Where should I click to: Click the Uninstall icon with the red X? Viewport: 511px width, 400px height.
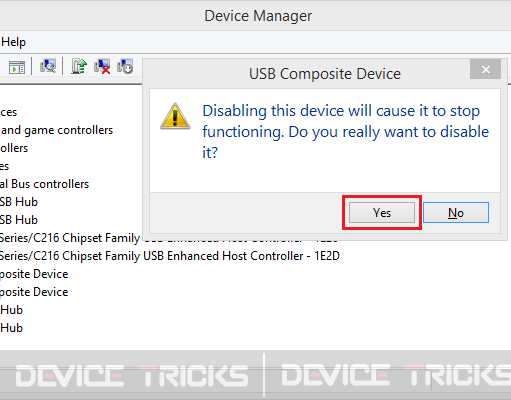click(102, 66)
